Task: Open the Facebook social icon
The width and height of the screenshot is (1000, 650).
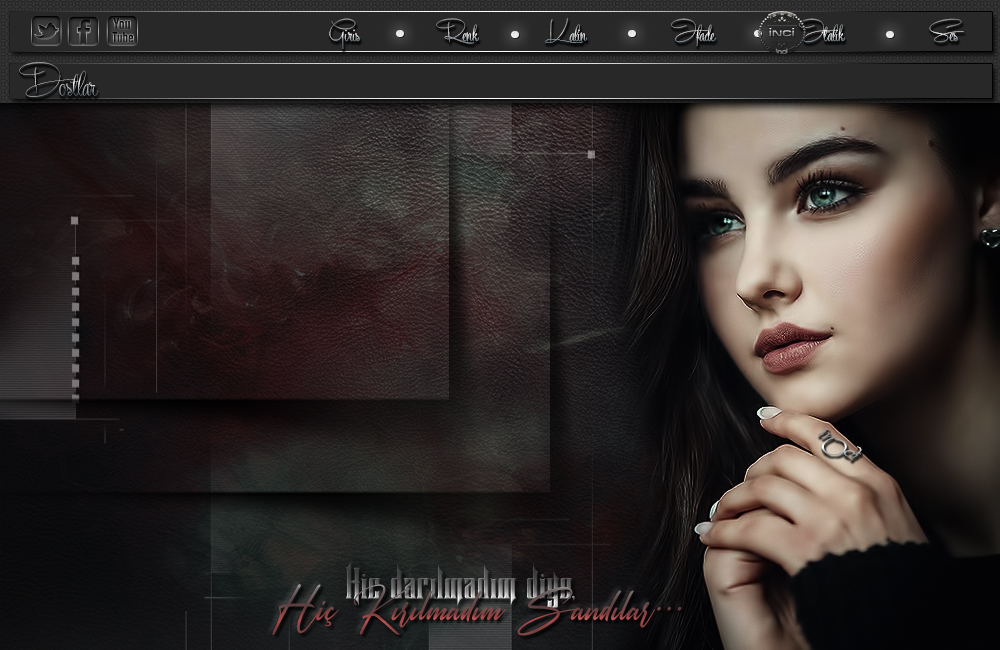Action: (x=84, y=32)
